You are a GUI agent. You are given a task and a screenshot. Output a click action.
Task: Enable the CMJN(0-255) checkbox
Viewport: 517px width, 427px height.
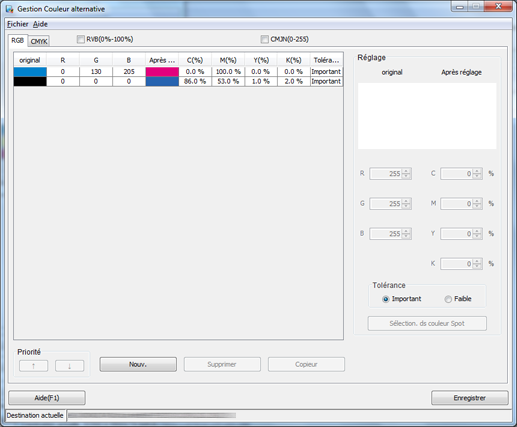pyautogui.click(x=265, y=39)
